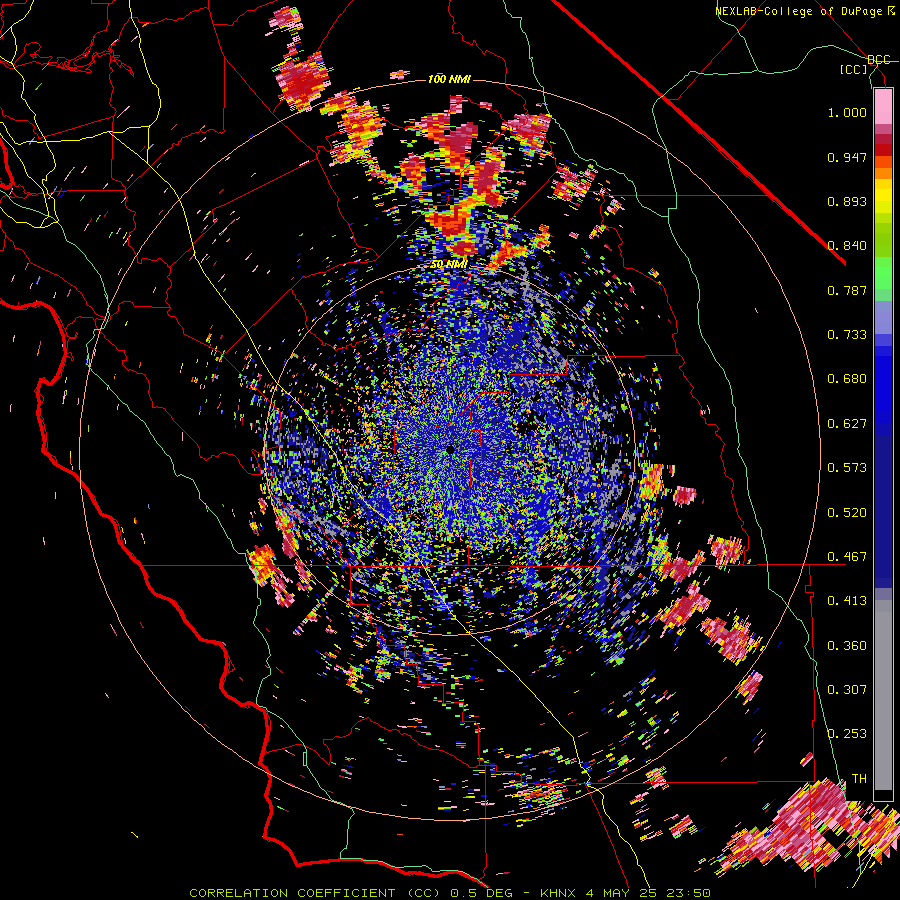The image size is (900, 900).
Task: Click the KHNX station identifier in caption
Action: click(x=560, y=893)
